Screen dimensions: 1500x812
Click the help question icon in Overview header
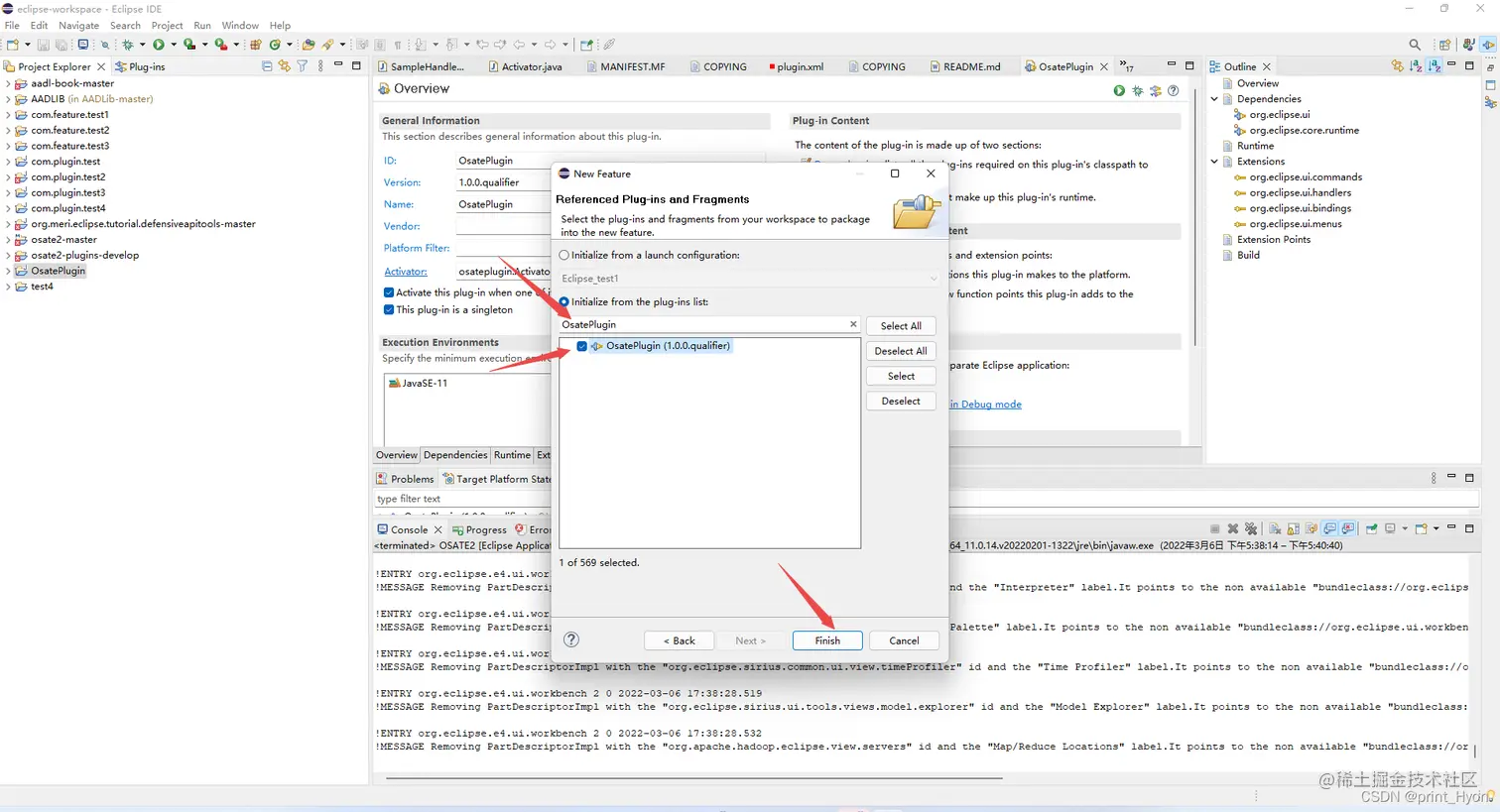point(1173,90)
